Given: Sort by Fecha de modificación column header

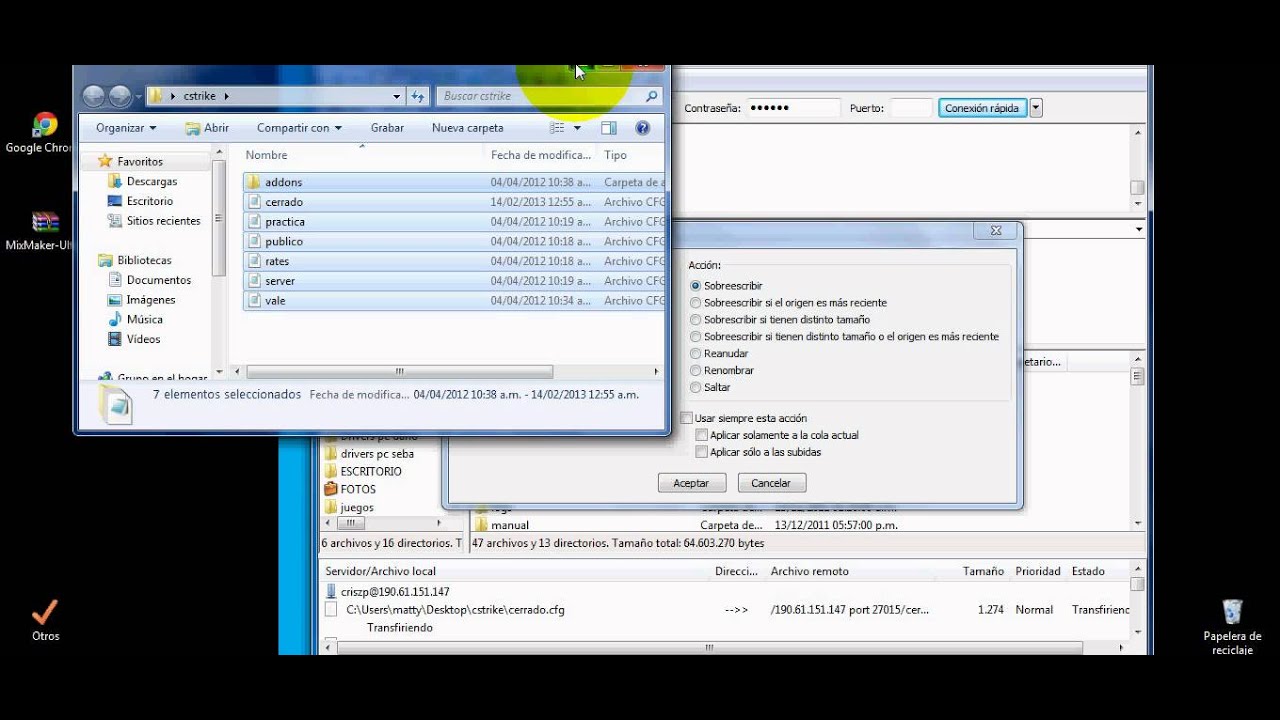Looking at the screenshot, I should (542, 155).
